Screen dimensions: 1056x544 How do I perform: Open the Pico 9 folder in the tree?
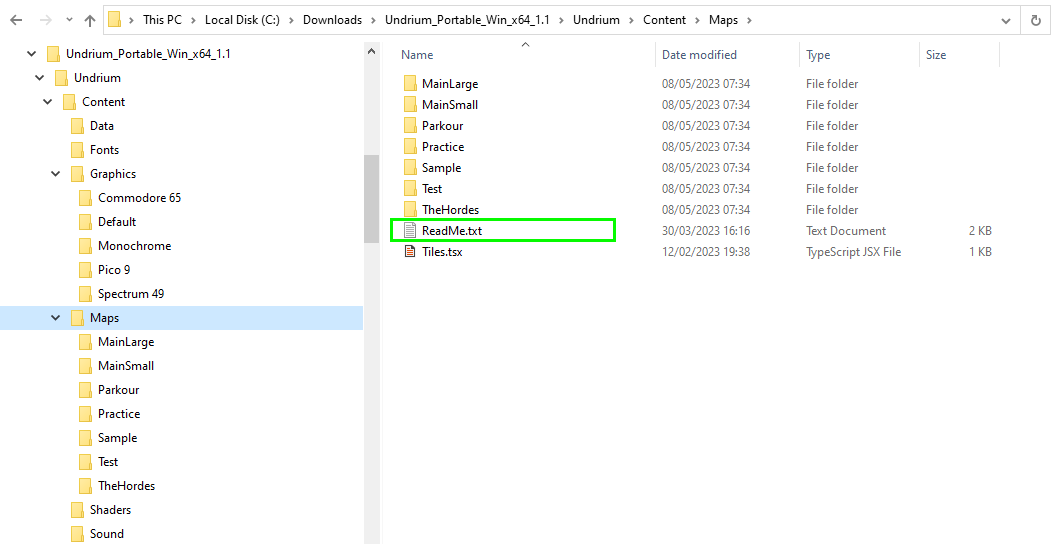tap(114, 270)
